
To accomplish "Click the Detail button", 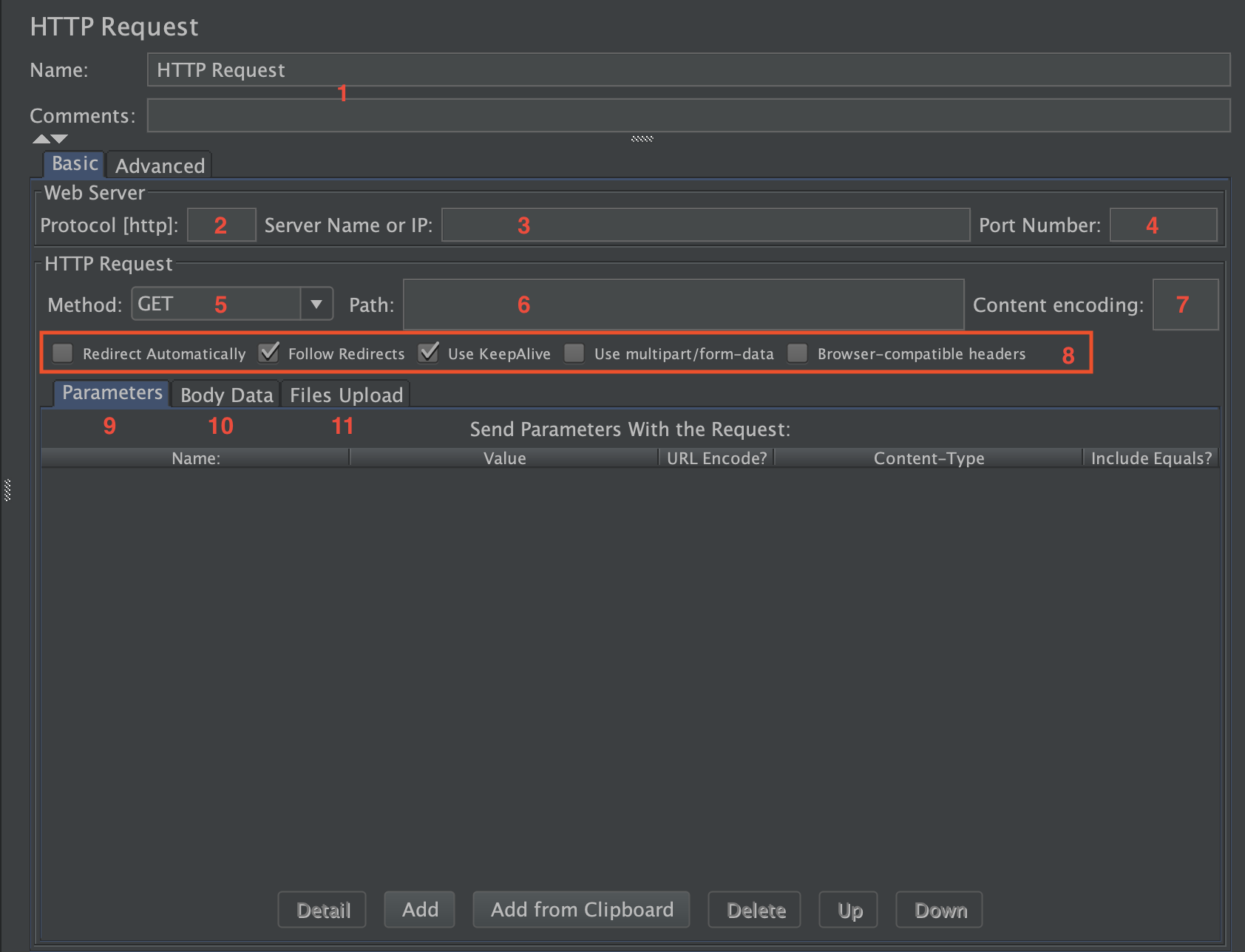I will click(x=323, y=909).
